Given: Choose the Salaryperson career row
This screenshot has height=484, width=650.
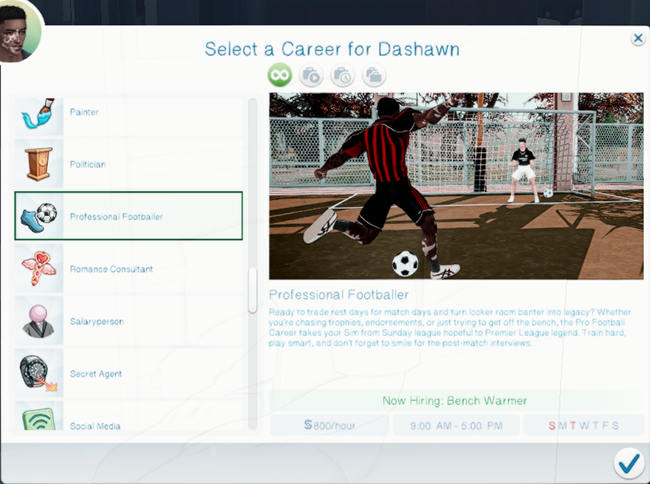Looking at the screenshot, I should 129,321.
